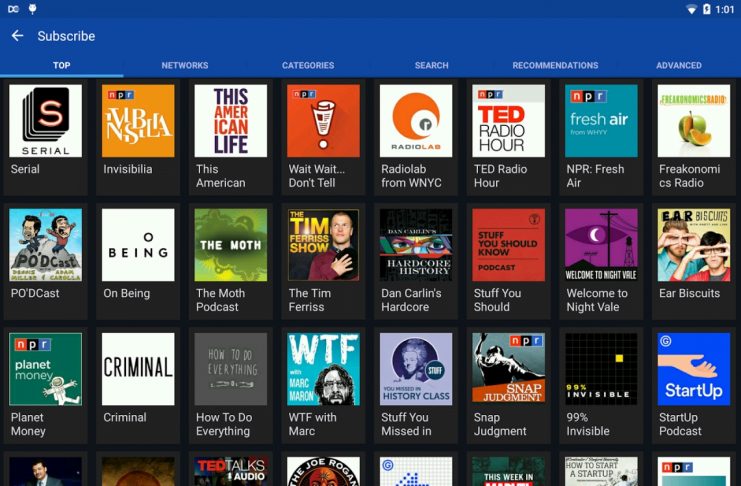
Task: Open Stuff You Missed in History Class art
Action: tap(416, 369)
